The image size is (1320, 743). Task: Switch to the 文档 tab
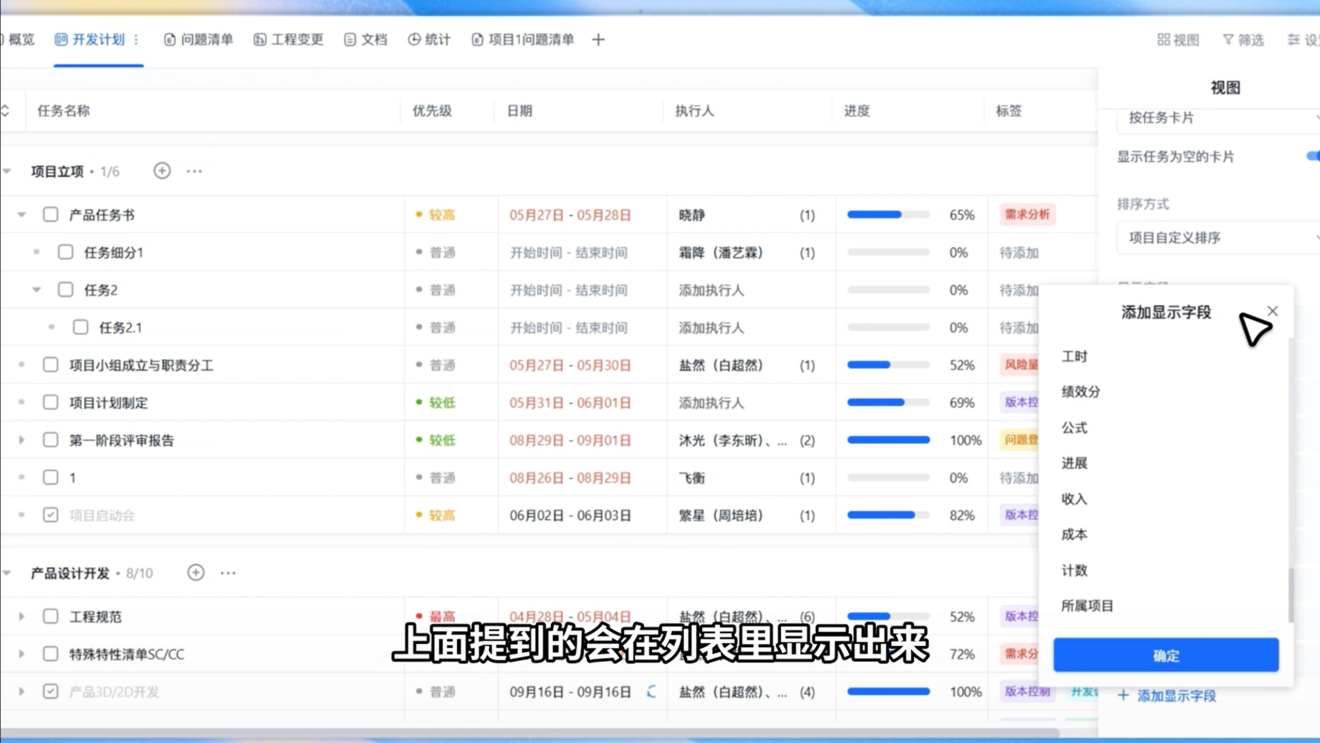pyautogui.click(x=365, y=40)
